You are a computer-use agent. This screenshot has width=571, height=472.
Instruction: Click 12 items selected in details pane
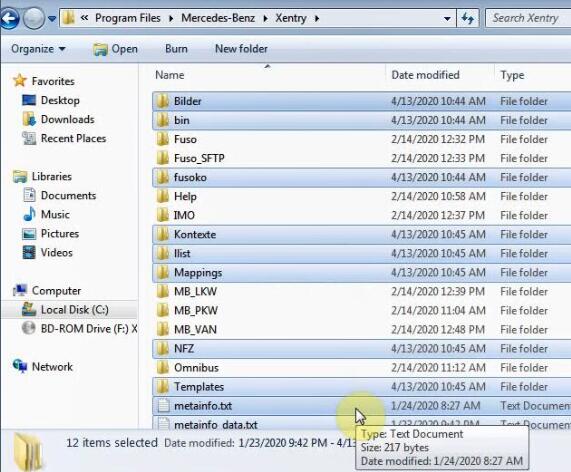112,442
